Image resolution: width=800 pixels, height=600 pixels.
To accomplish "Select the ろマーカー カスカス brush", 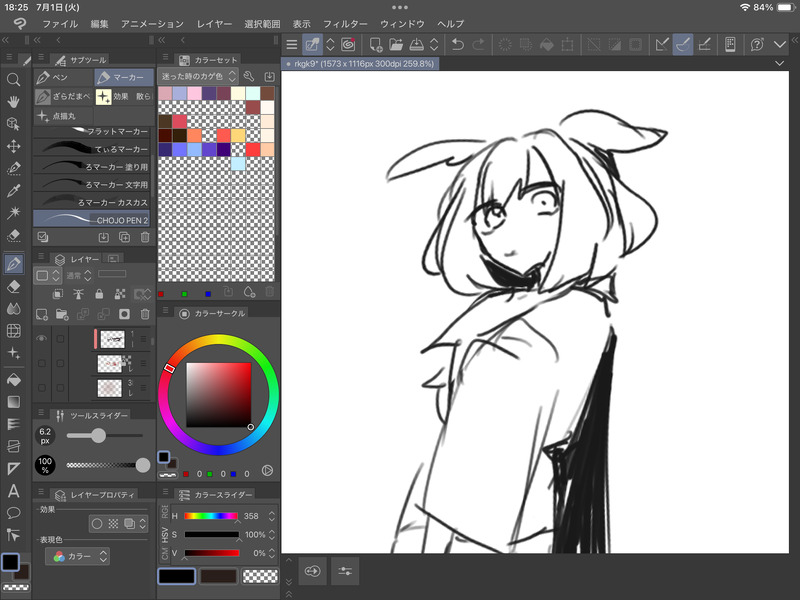I will (92, 202).
